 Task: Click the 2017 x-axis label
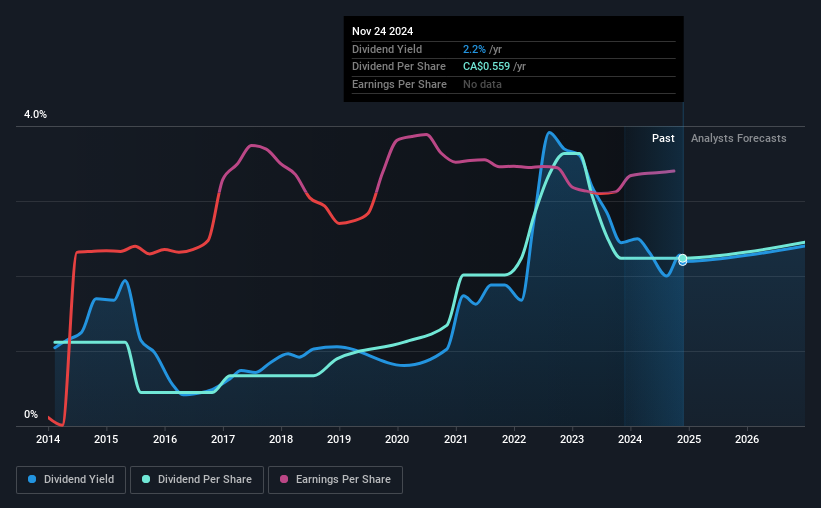[x=223, y=439]
